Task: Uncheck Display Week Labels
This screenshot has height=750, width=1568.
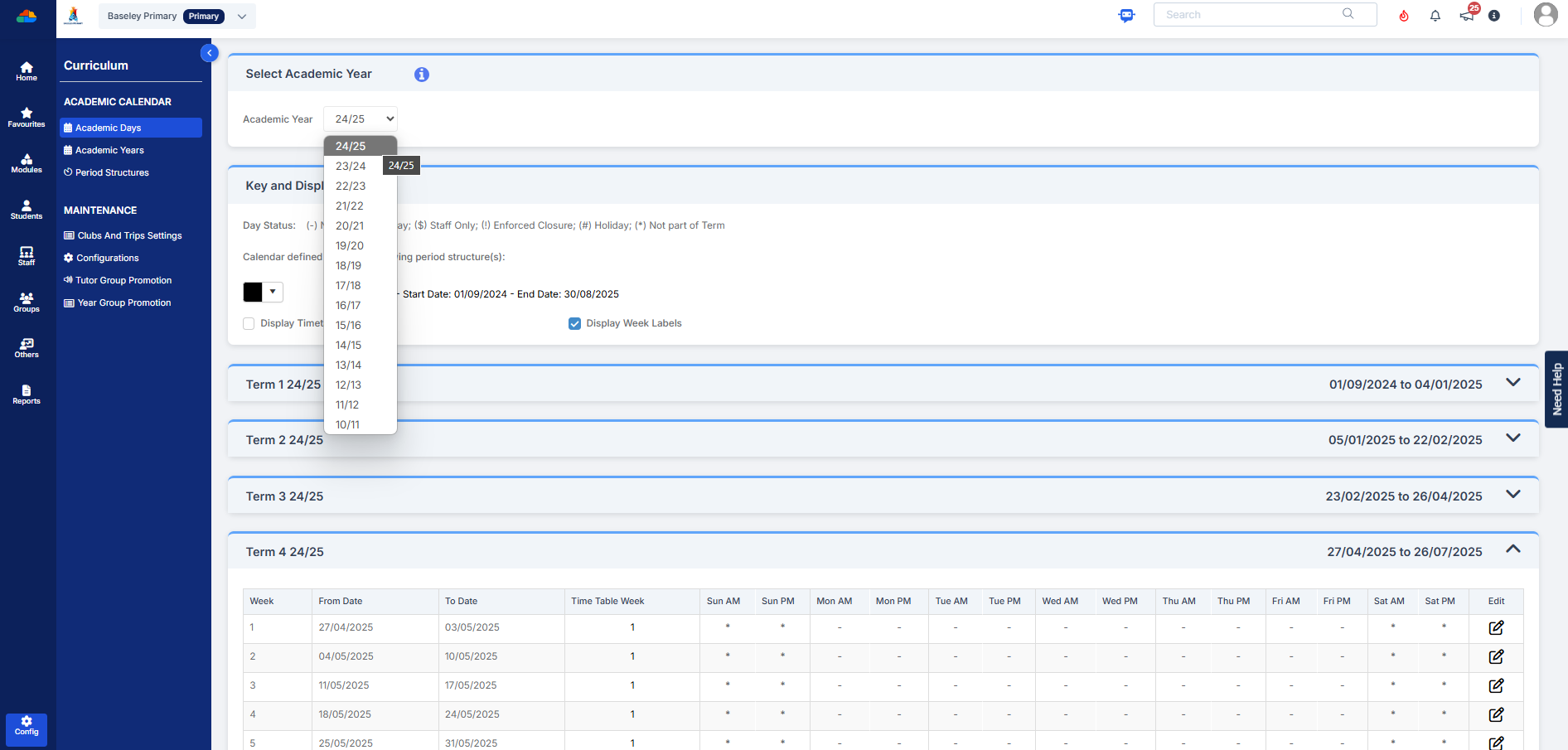Action: coord(574,324)
